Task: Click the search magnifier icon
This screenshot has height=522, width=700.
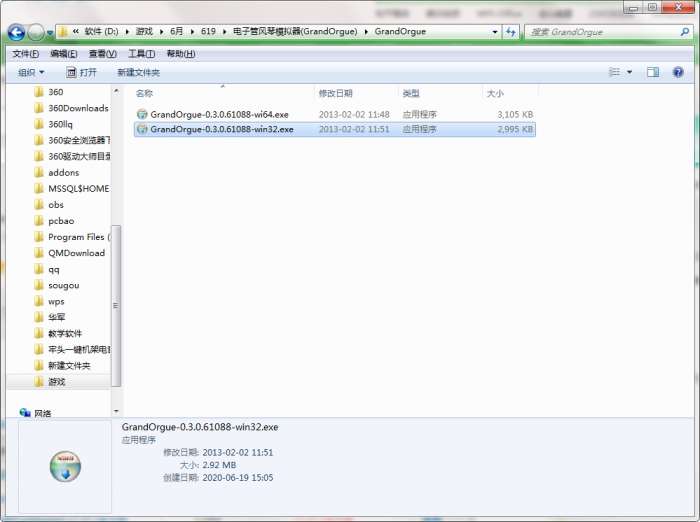Action: [x=684, y=32]
